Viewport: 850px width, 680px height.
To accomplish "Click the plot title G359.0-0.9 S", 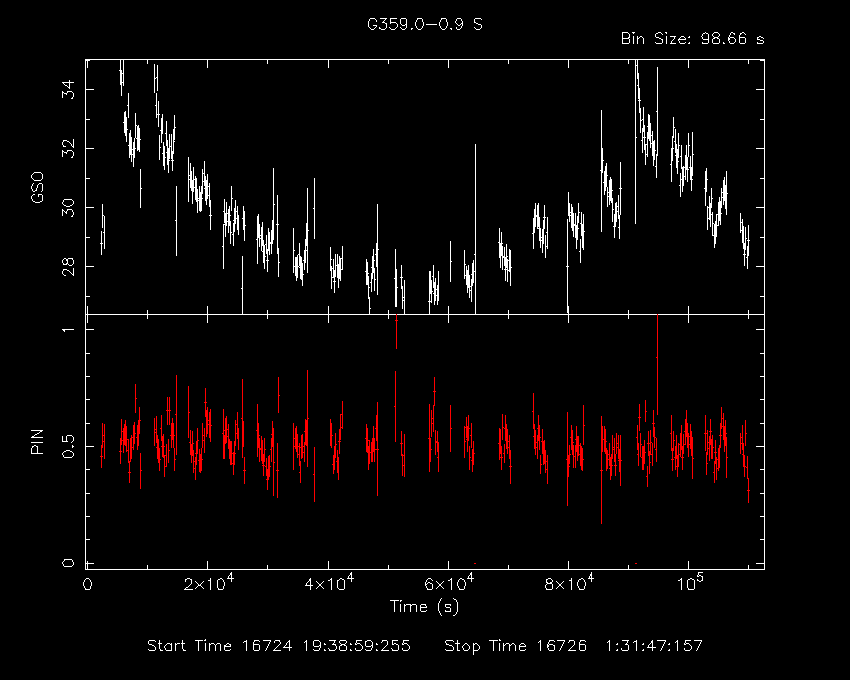I will [424, 24].
